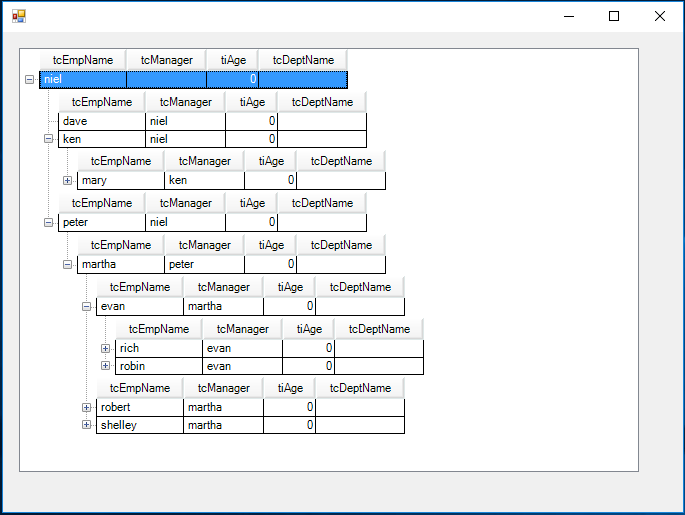685x515 pixels.
Task: Collapse the peter row node
Action: pos(48,222)
